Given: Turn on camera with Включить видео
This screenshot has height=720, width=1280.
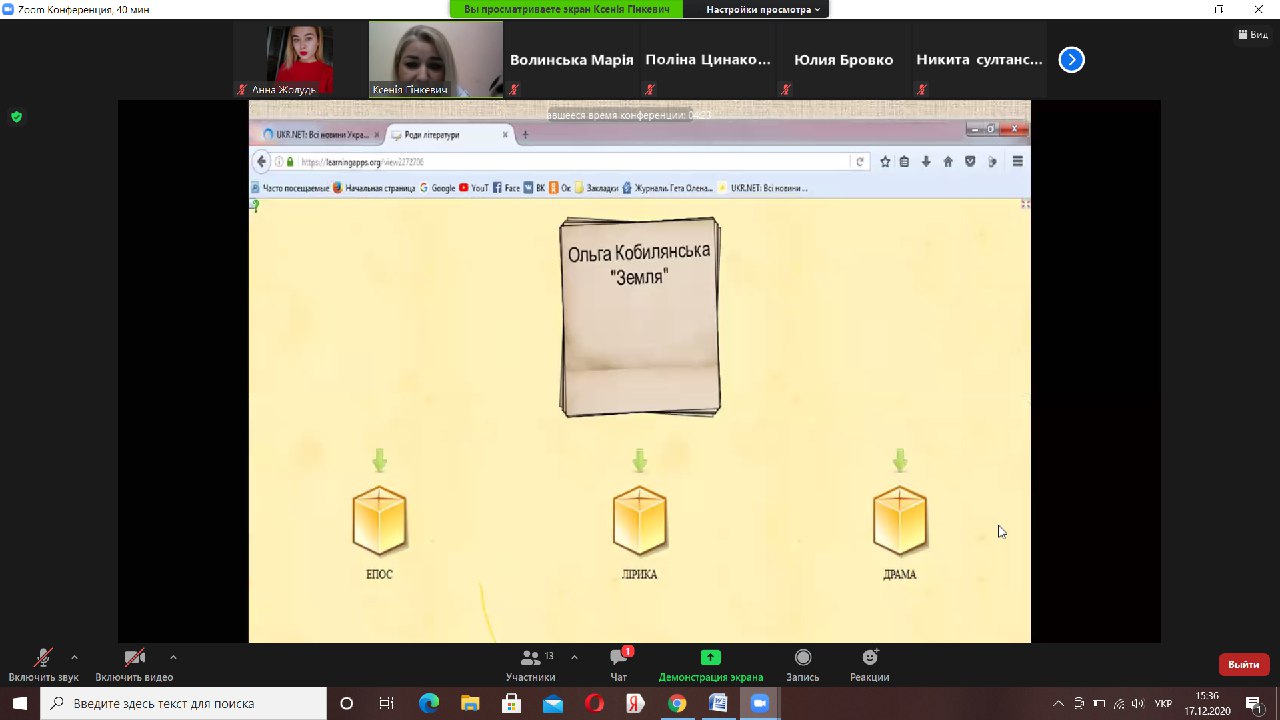Looking at the screenshot, I should pyautogui.click(x=134, y=658).
